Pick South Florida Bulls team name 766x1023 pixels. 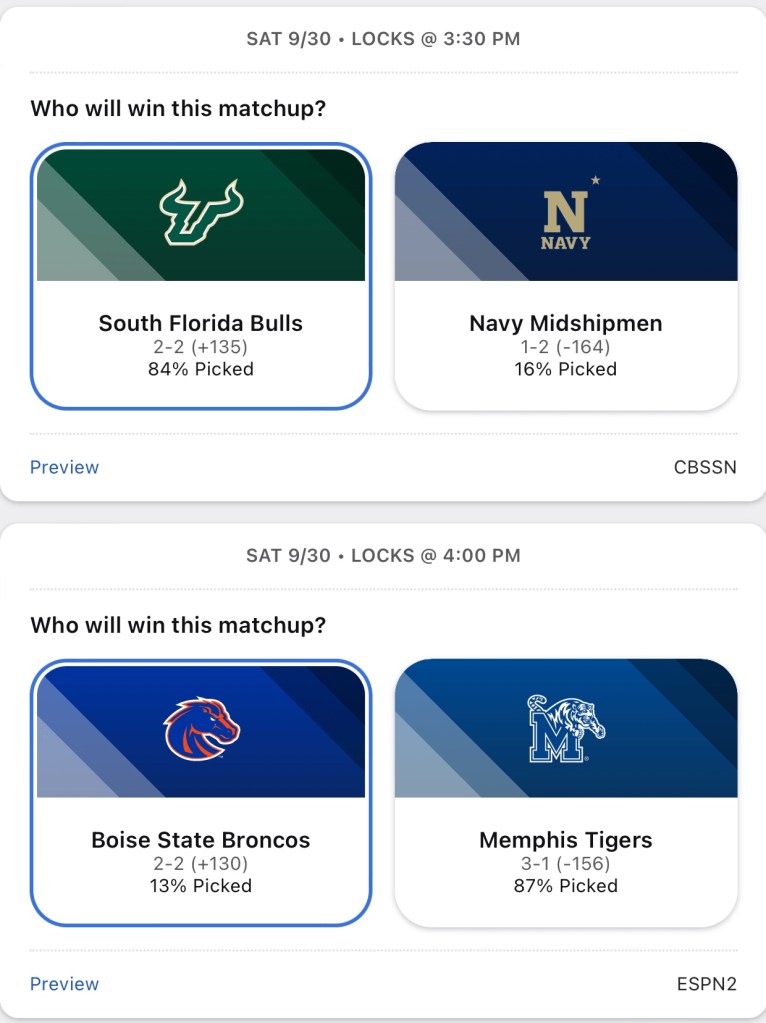coord(201,323)
